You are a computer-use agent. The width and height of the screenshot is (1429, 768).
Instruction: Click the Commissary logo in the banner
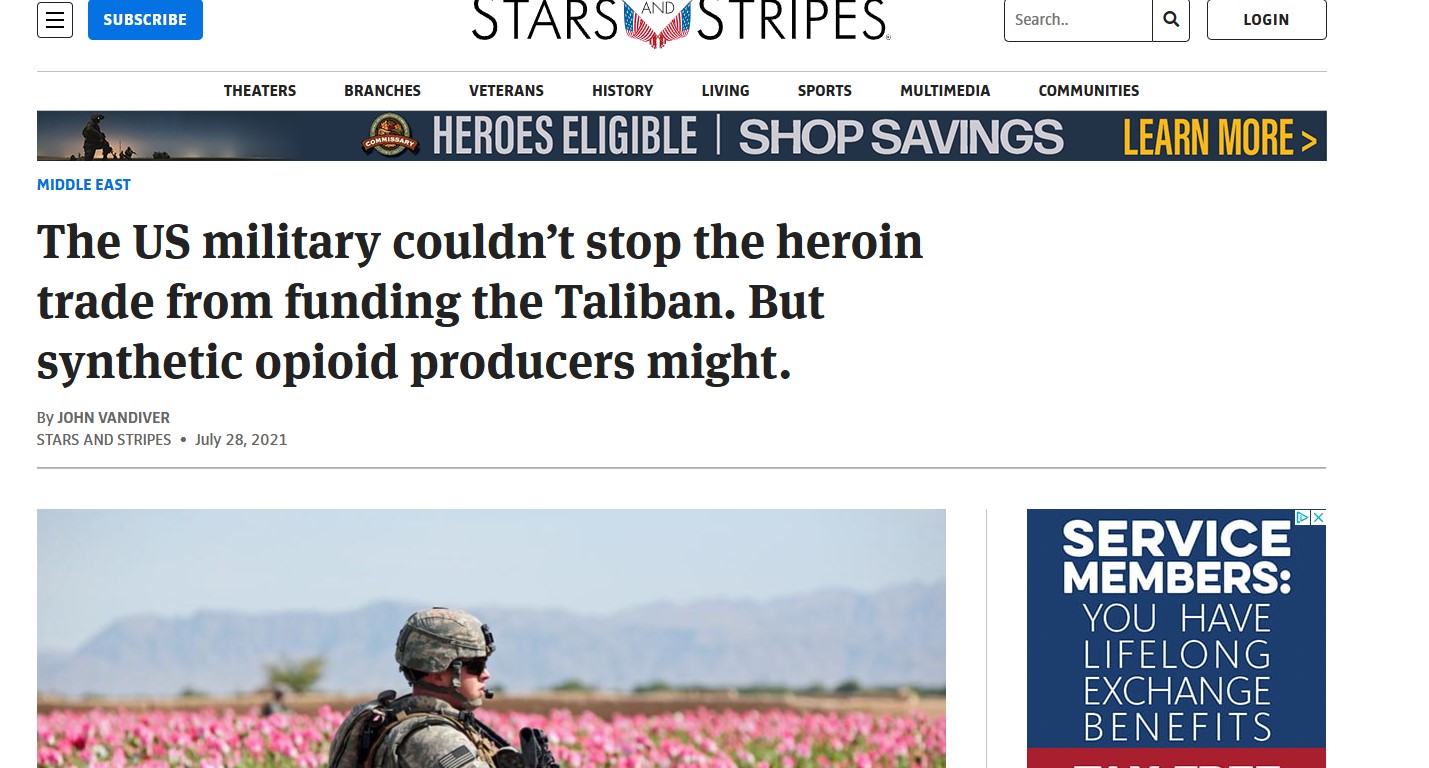[390, 137]
